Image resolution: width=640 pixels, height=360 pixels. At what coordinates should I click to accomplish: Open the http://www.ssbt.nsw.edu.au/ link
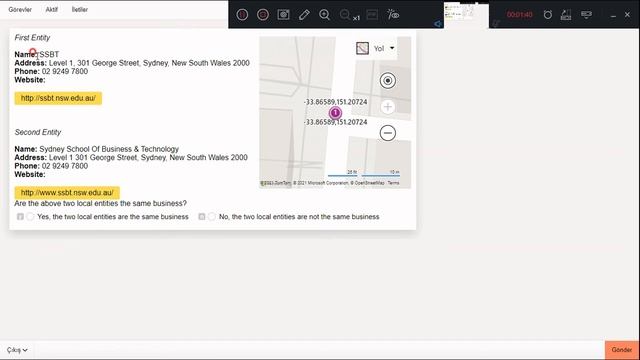(x=67, y=193)
